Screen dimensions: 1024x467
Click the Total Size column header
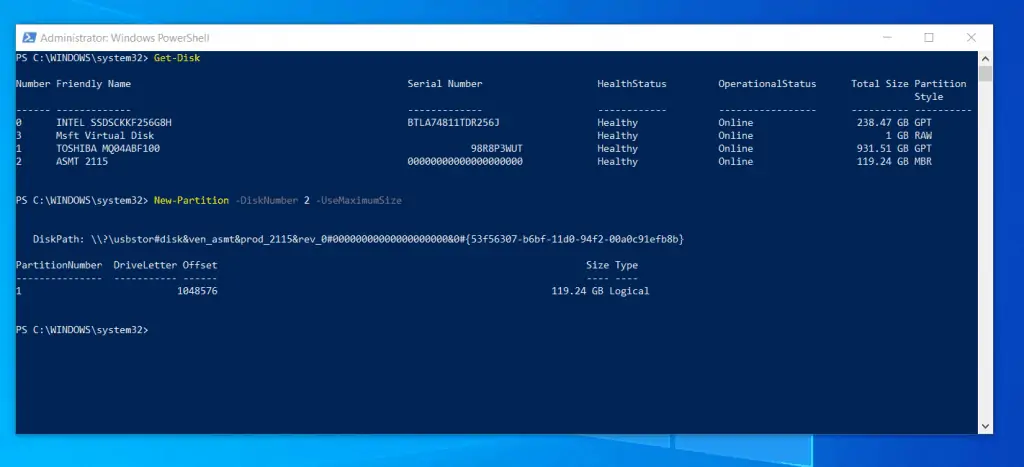tap(880, 84)
